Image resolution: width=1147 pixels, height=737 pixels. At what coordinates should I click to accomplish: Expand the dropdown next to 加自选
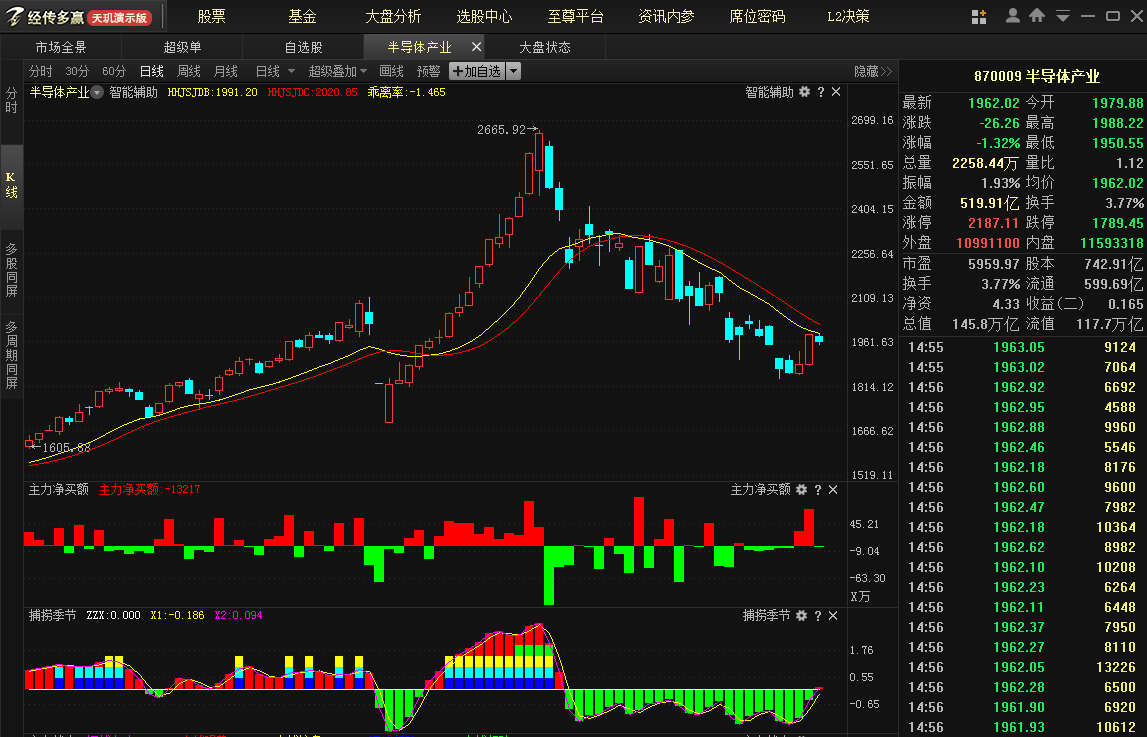click(x=513, y=71)
